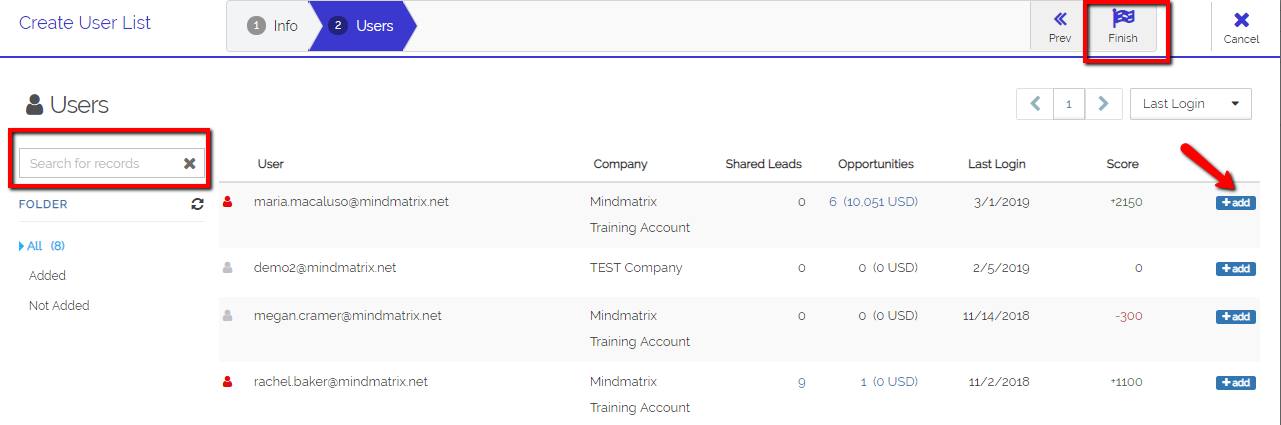Go to the previous page of users

(x=1035, y=103)
